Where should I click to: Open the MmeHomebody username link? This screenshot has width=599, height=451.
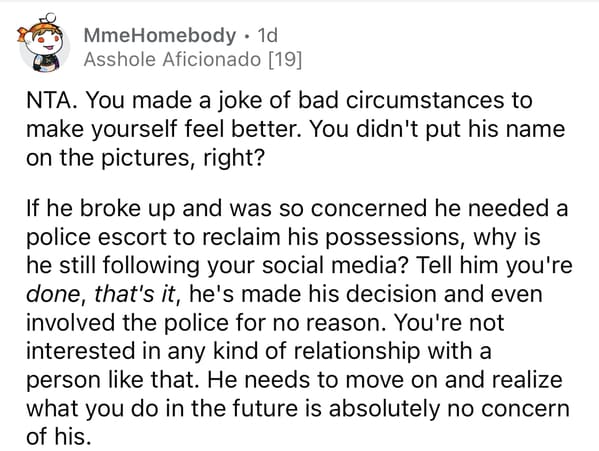coord(160,36)
